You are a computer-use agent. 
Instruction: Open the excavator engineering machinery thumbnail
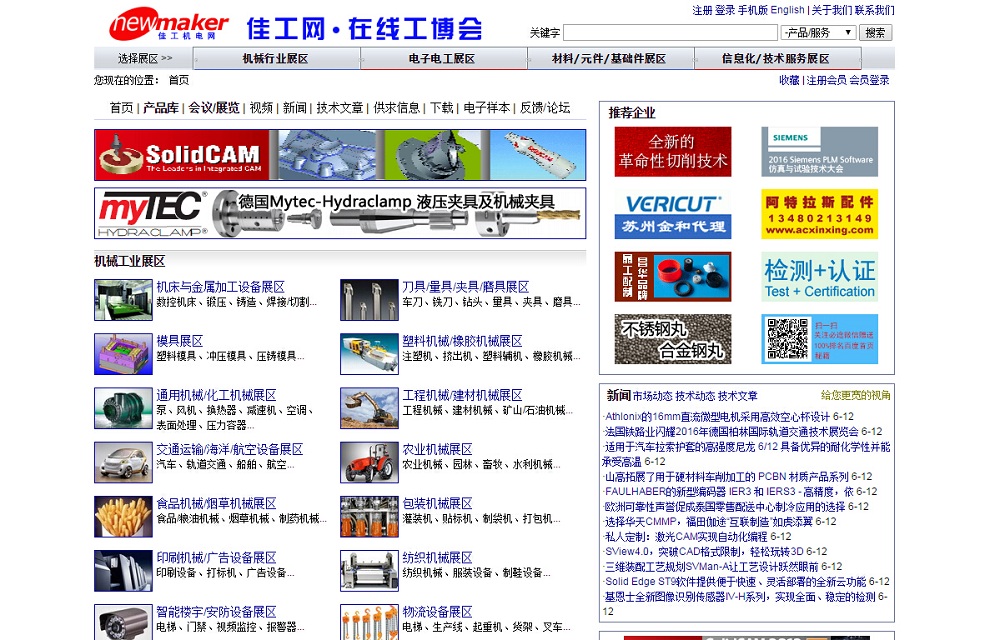369,408
